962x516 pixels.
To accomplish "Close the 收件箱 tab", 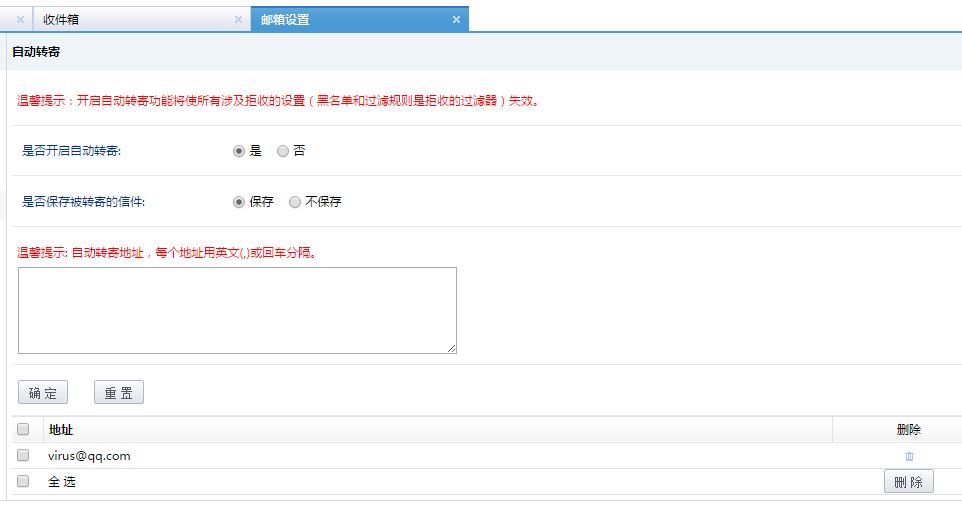I will 238,20.
